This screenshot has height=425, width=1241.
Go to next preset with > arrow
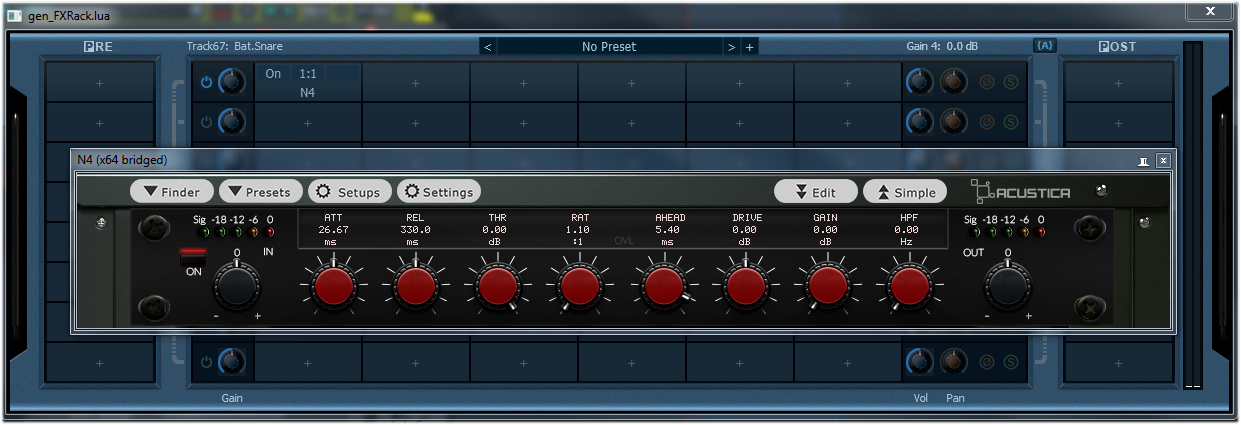732,47
